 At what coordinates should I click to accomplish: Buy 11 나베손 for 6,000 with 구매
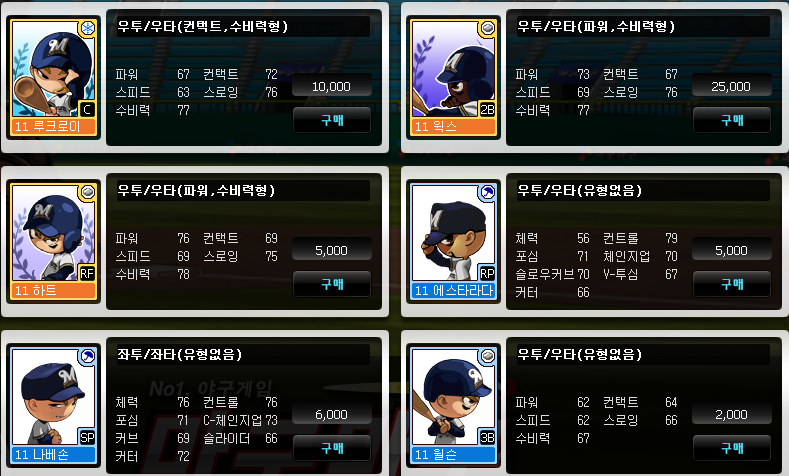click(x=332, y=448)
